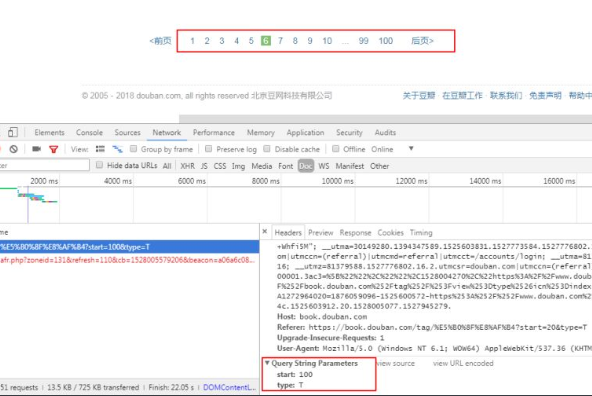Filter requests by Font
Image resolution: width=592 pixels, height=396 pixels.
click(286, 166)
